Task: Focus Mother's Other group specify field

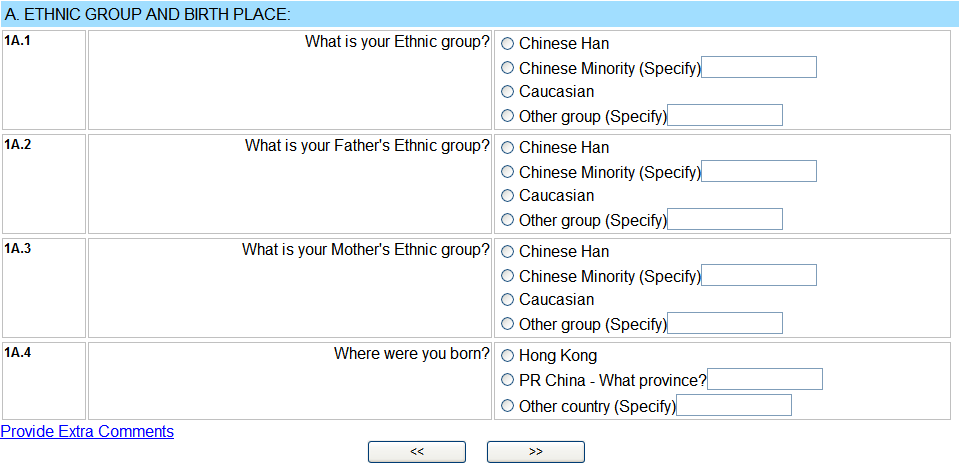Action: coord(724,324)
